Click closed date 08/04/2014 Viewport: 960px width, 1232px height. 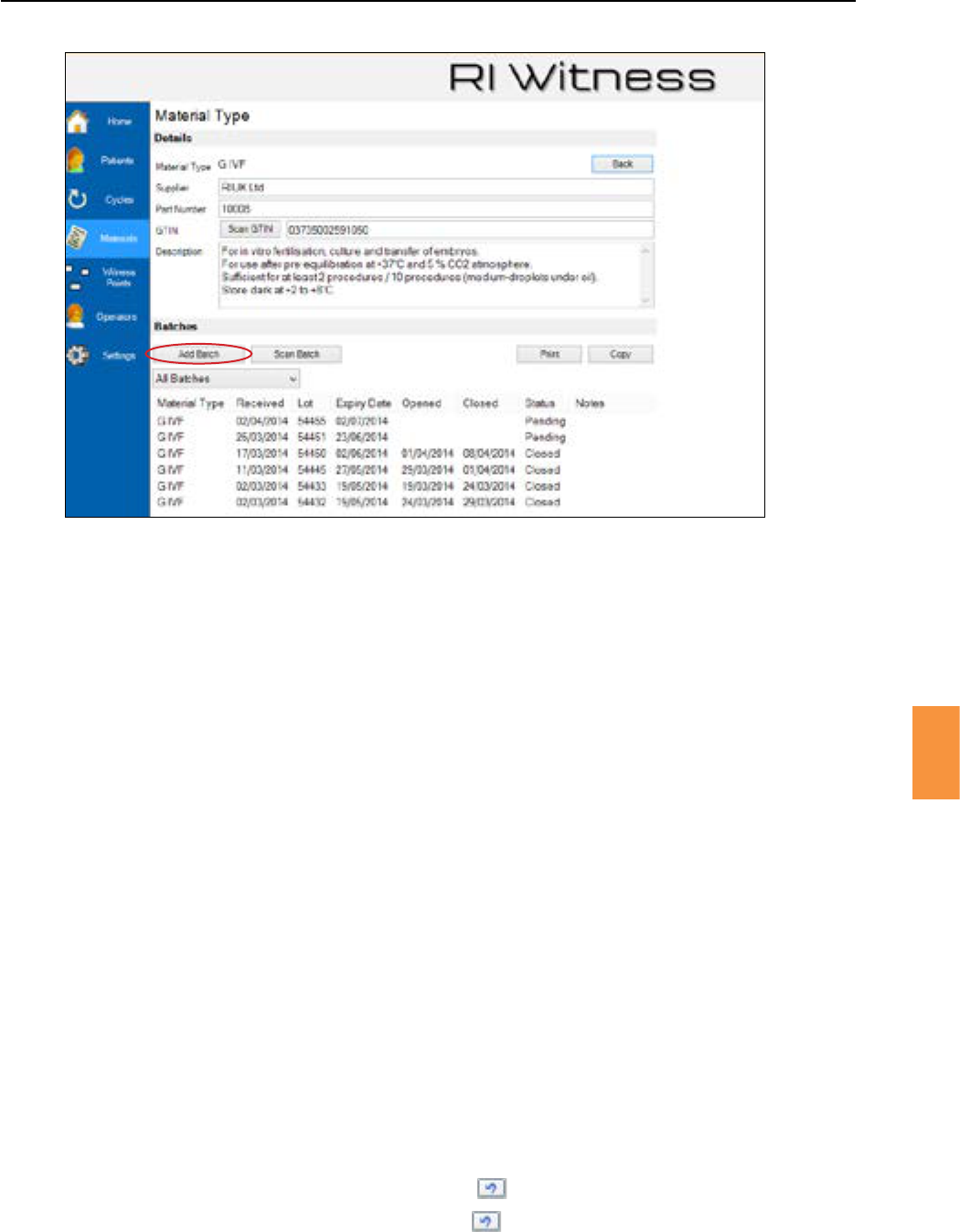(489, 454)
